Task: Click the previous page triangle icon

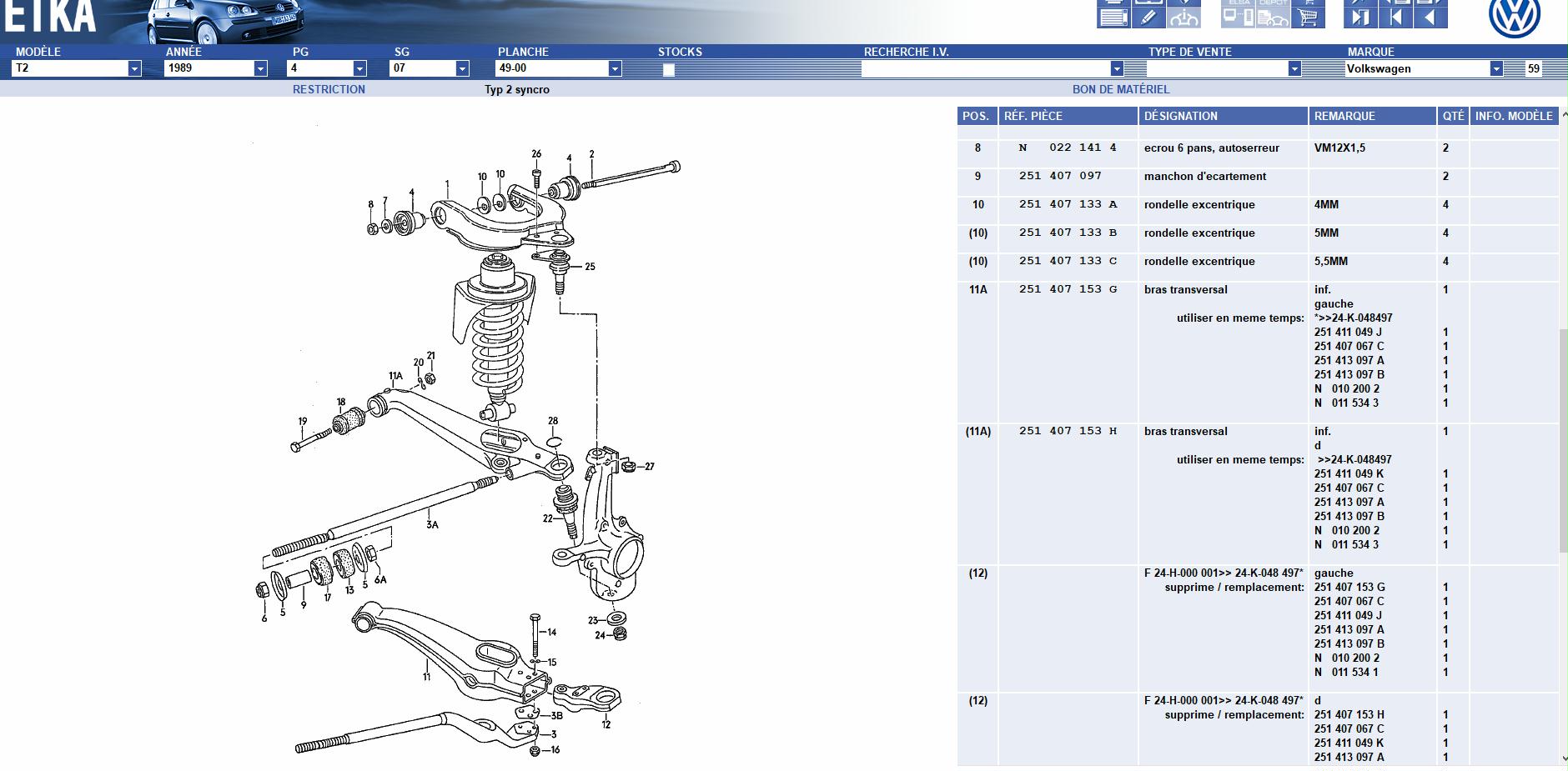Action: (x=1430, y=18)
